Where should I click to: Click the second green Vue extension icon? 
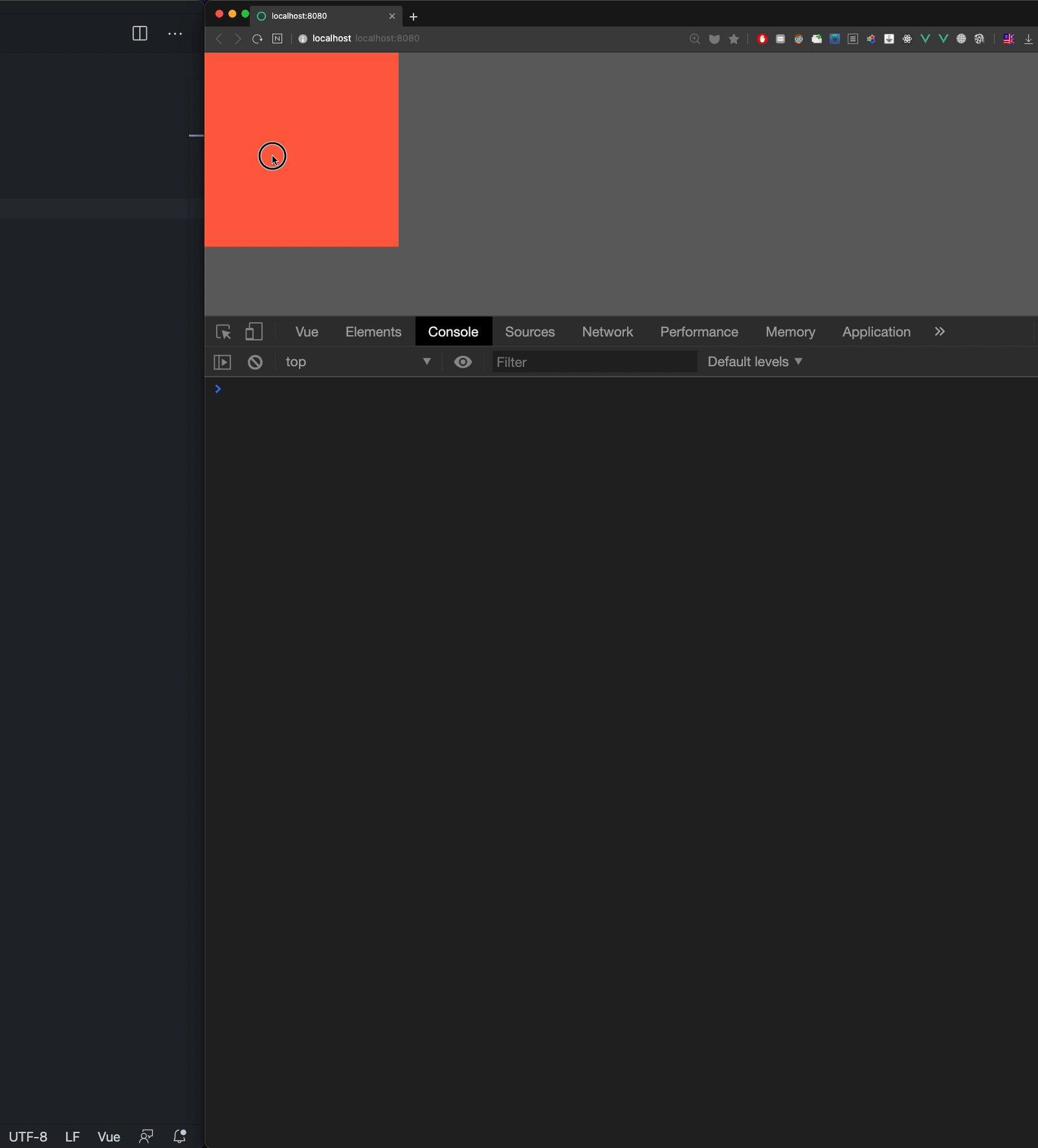[x=943, y=39]
